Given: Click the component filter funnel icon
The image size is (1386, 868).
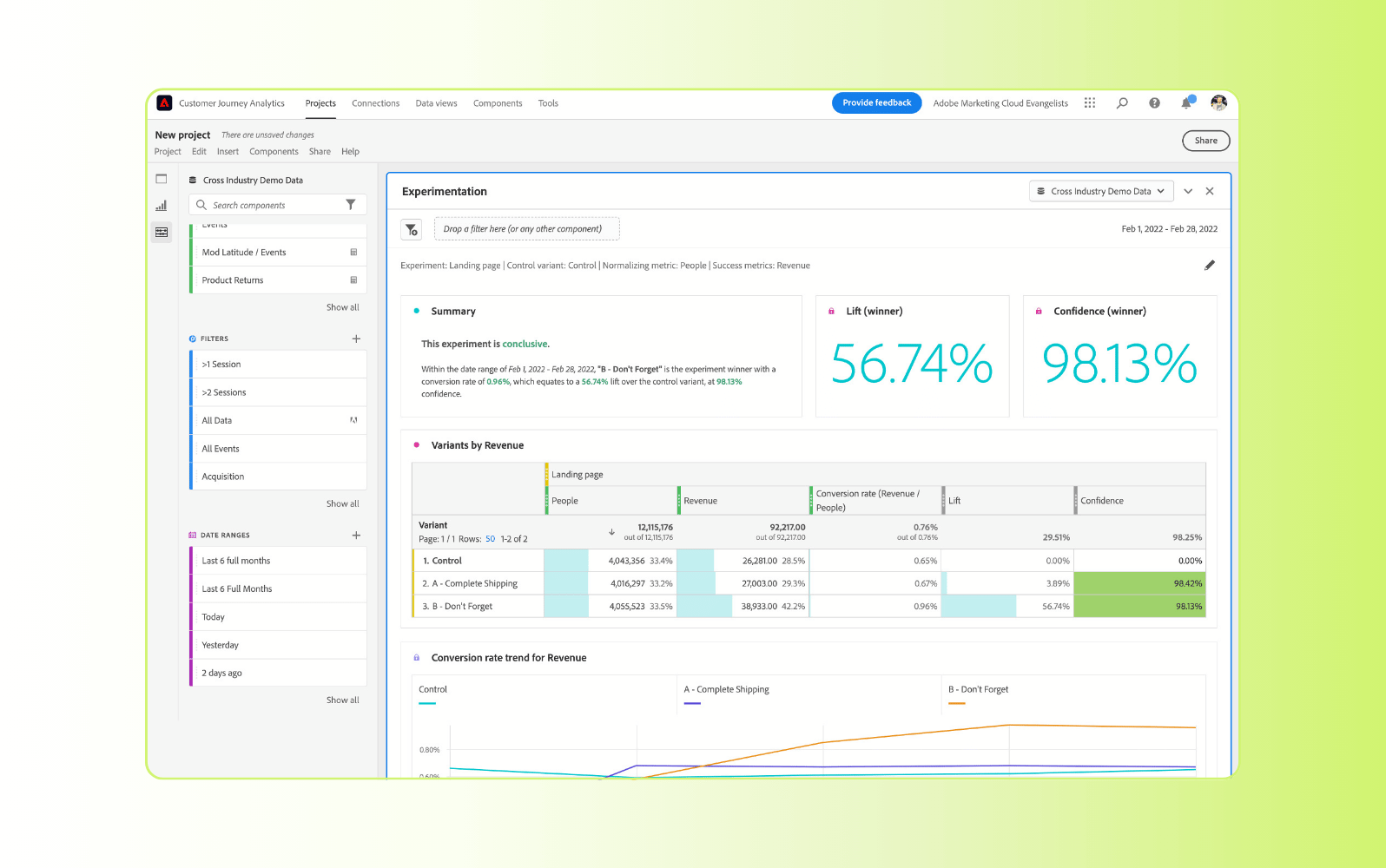Looking at the screenshot, I should tap(351, 205).
